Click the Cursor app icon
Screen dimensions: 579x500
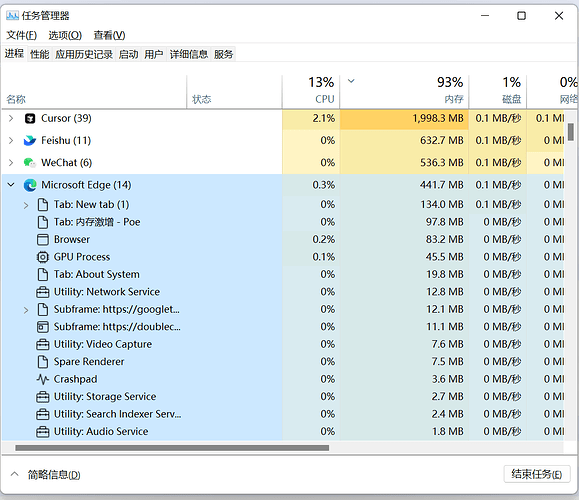click(30, 119)
